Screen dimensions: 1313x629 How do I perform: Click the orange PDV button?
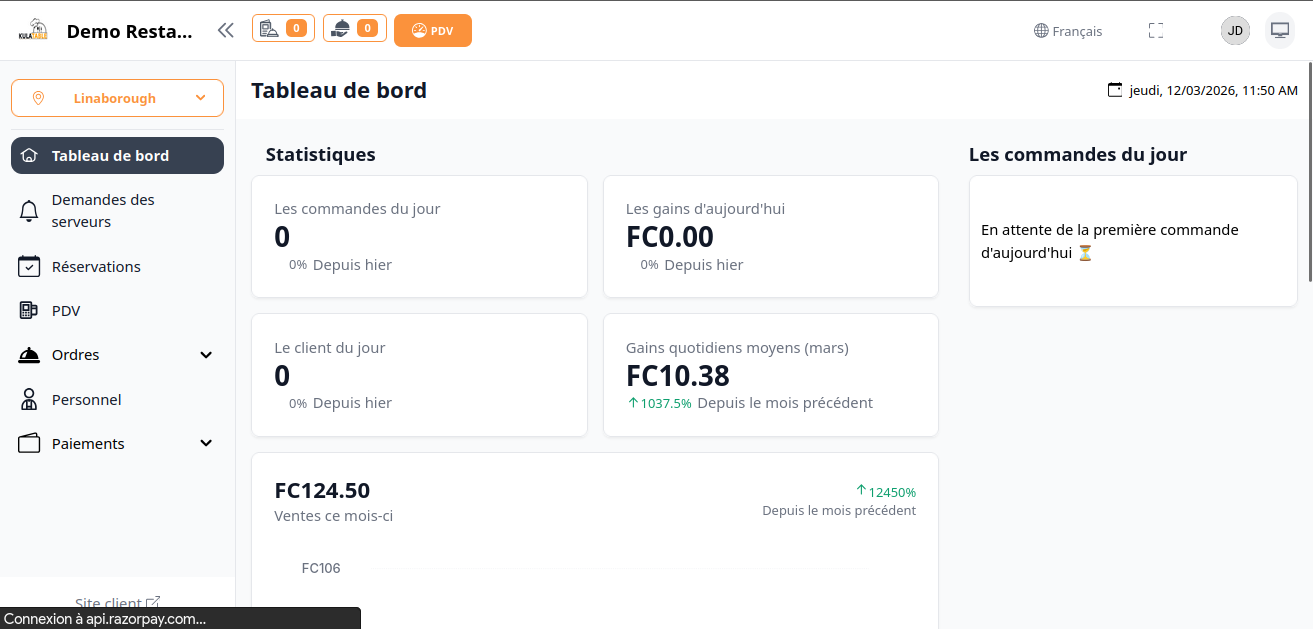coord(433,30)
